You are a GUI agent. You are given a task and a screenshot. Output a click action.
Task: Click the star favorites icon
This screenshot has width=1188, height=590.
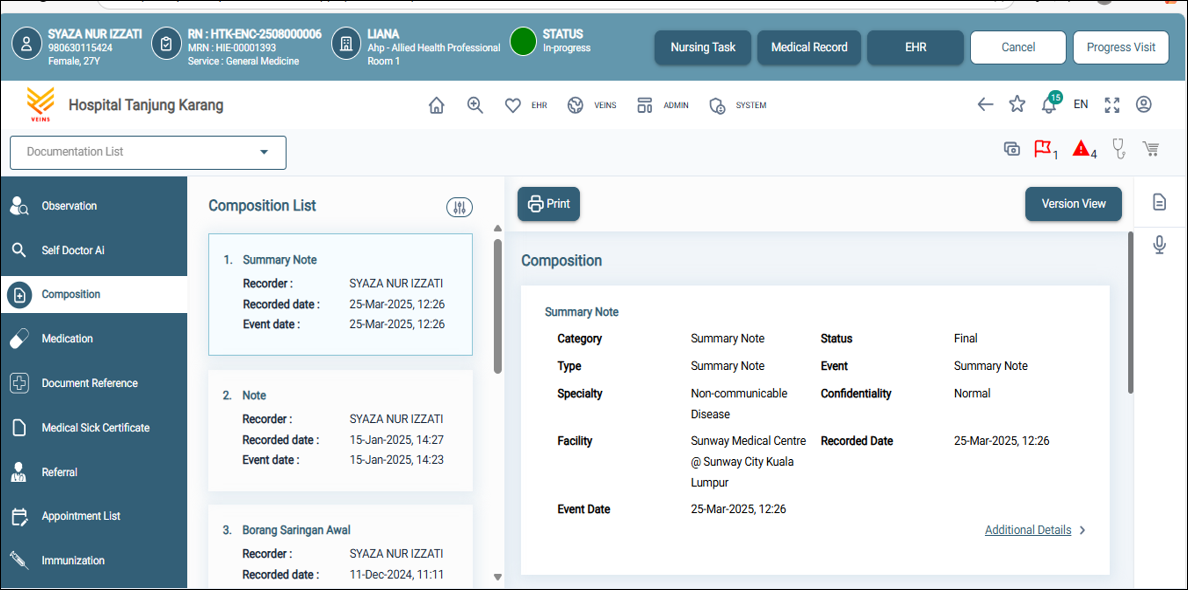click(x=1017, y=105)
